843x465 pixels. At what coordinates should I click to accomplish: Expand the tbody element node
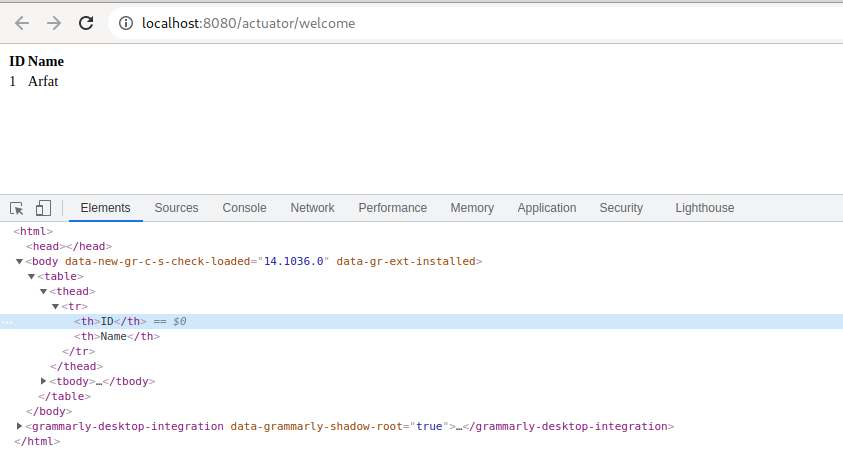[x=44, y=381]
